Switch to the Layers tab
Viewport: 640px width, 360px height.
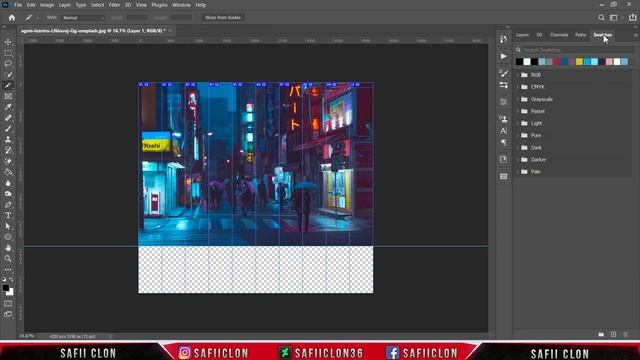pos(522,35)
